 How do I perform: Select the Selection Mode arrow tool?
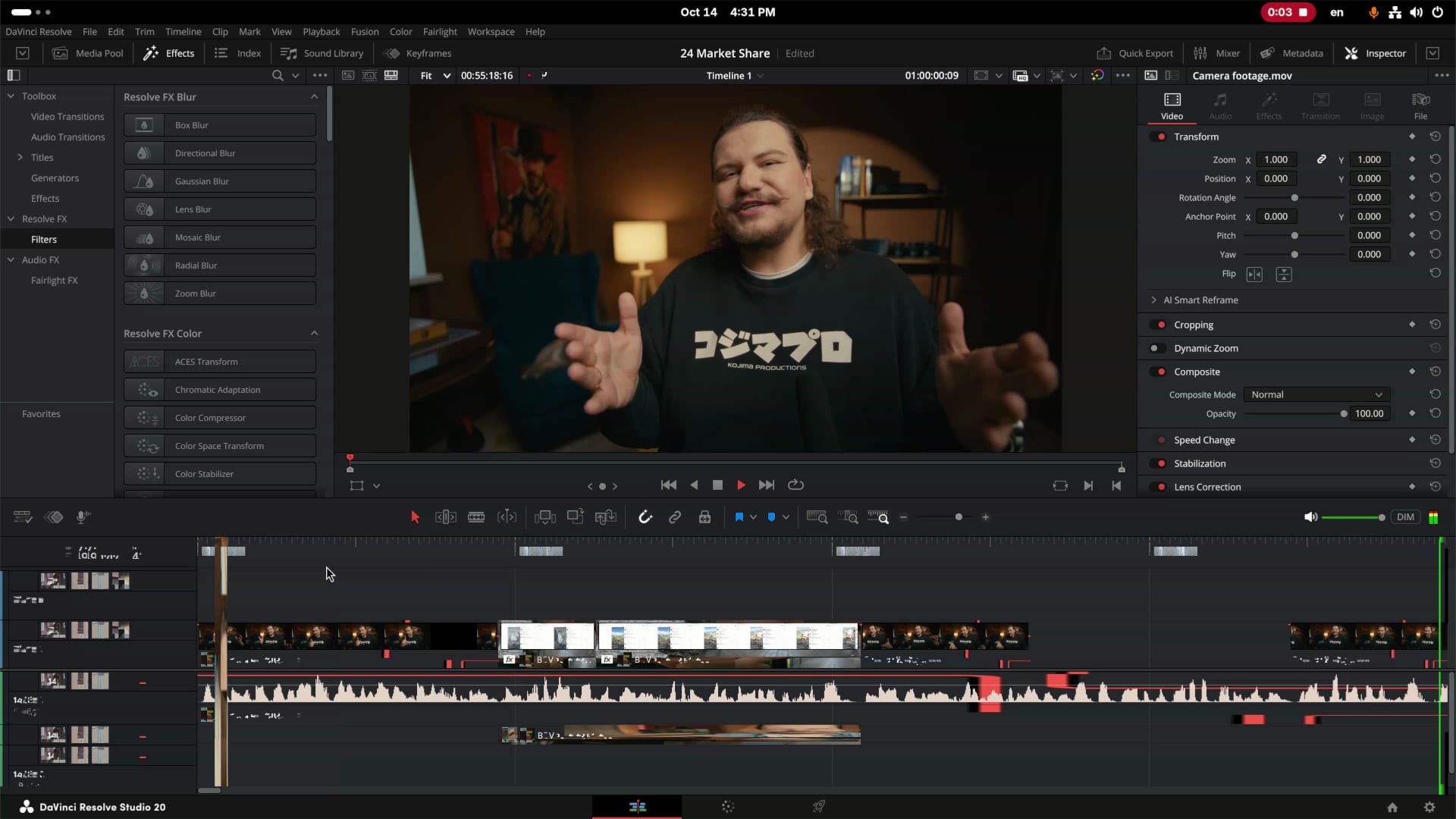click(x=415, y=517)
